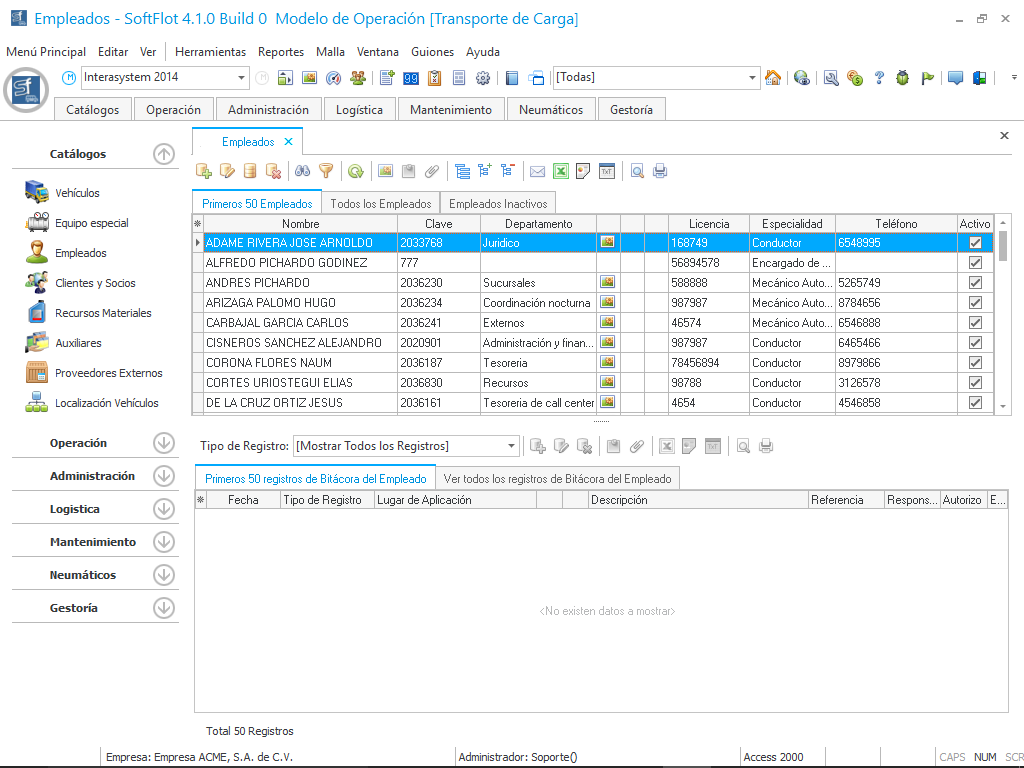
Task: Toggle Activo checkbox for ANDRES PICHARDO
Action: [x=975, y=283]
